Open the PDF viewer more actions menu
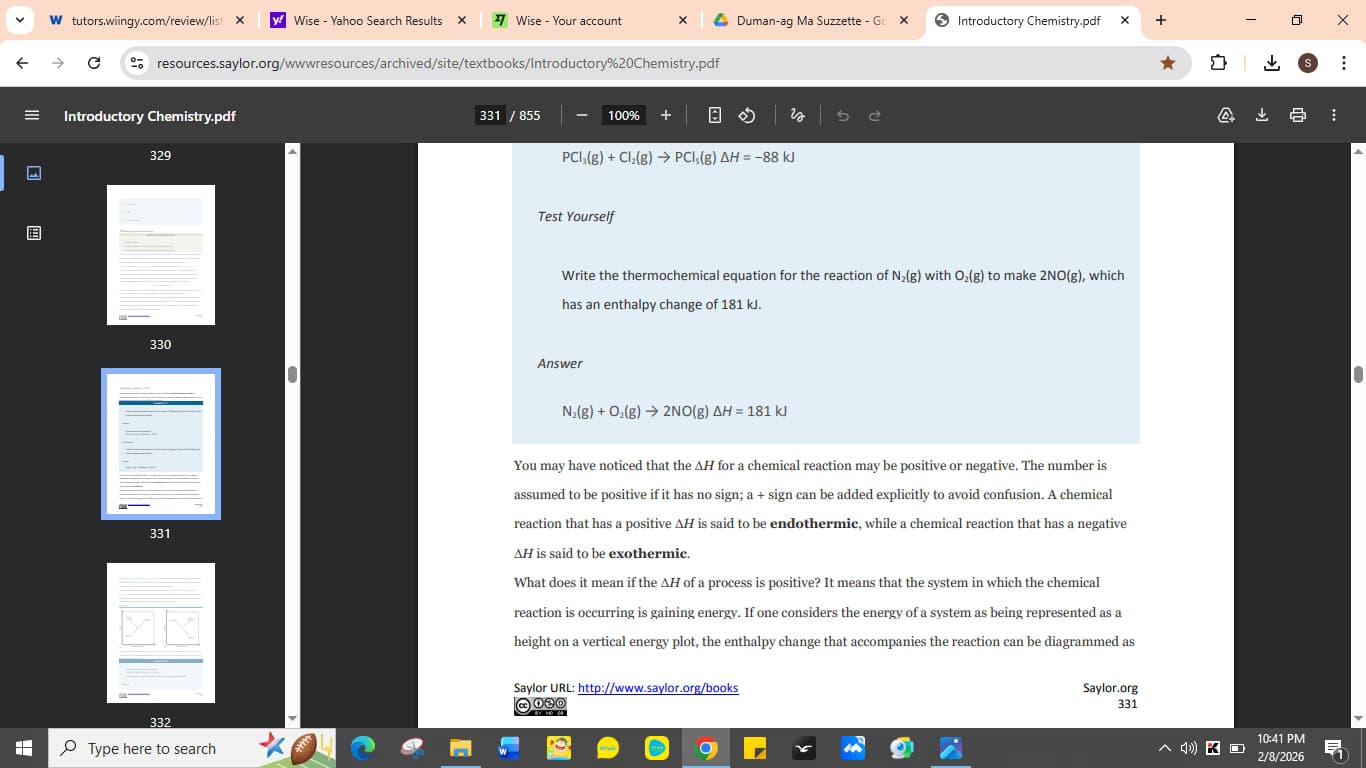The width and height of the screenshot is (1366, 768). coord(1334,115)
